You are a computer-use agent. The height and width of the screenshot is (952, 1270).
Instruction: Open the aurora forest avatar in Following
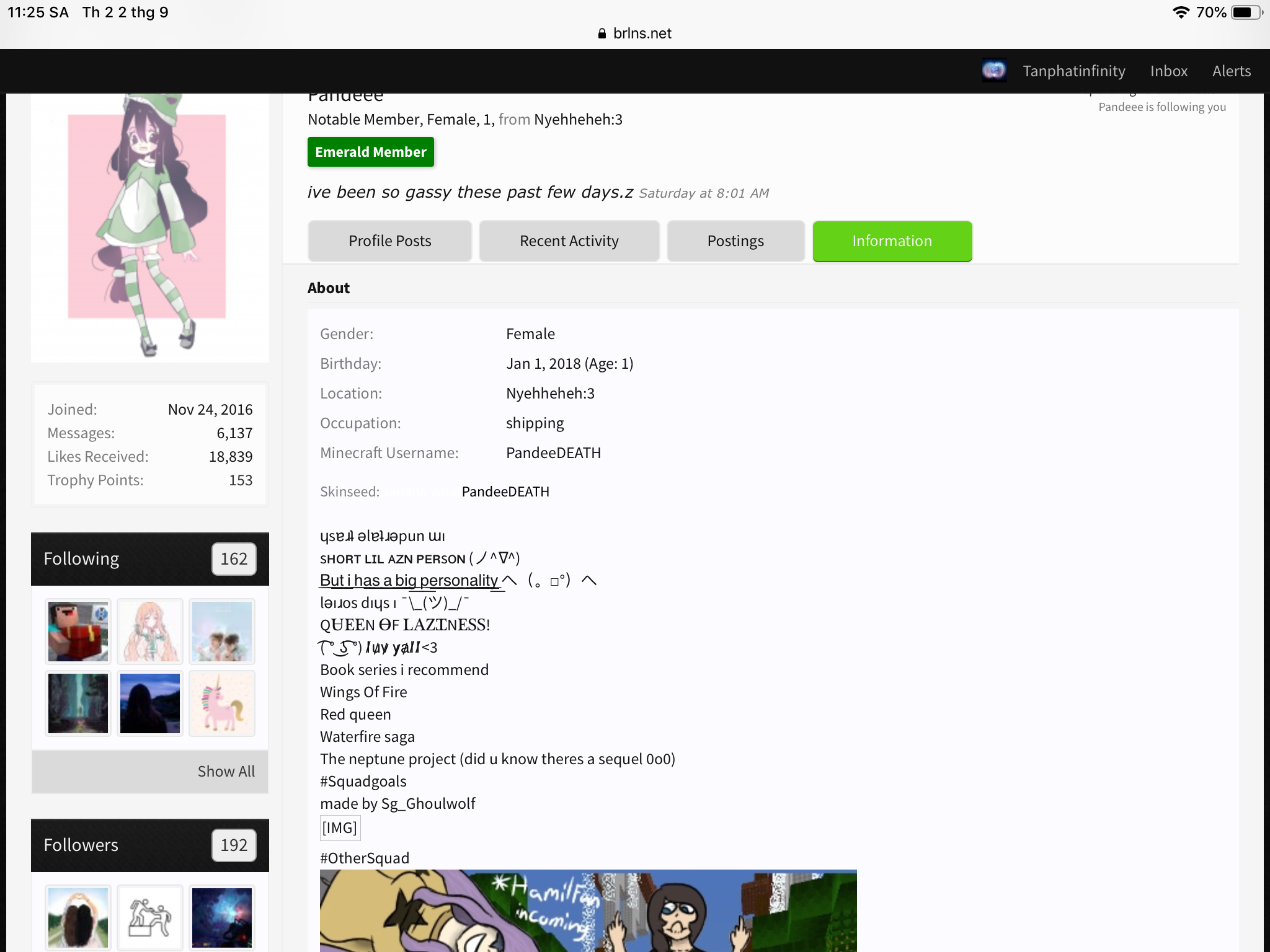[x=78, y=703]
